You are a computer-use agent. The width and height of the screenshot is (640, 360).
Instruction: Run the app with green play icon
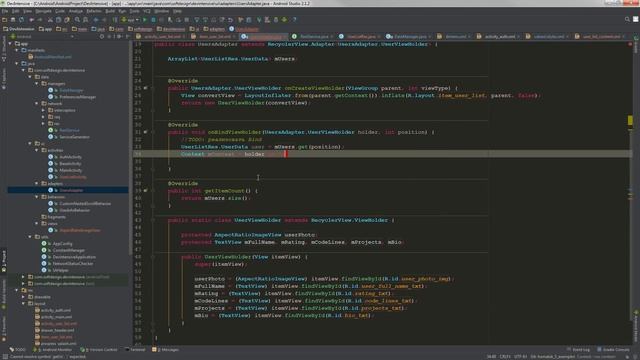pyautogui.click(x=144, y=20)
